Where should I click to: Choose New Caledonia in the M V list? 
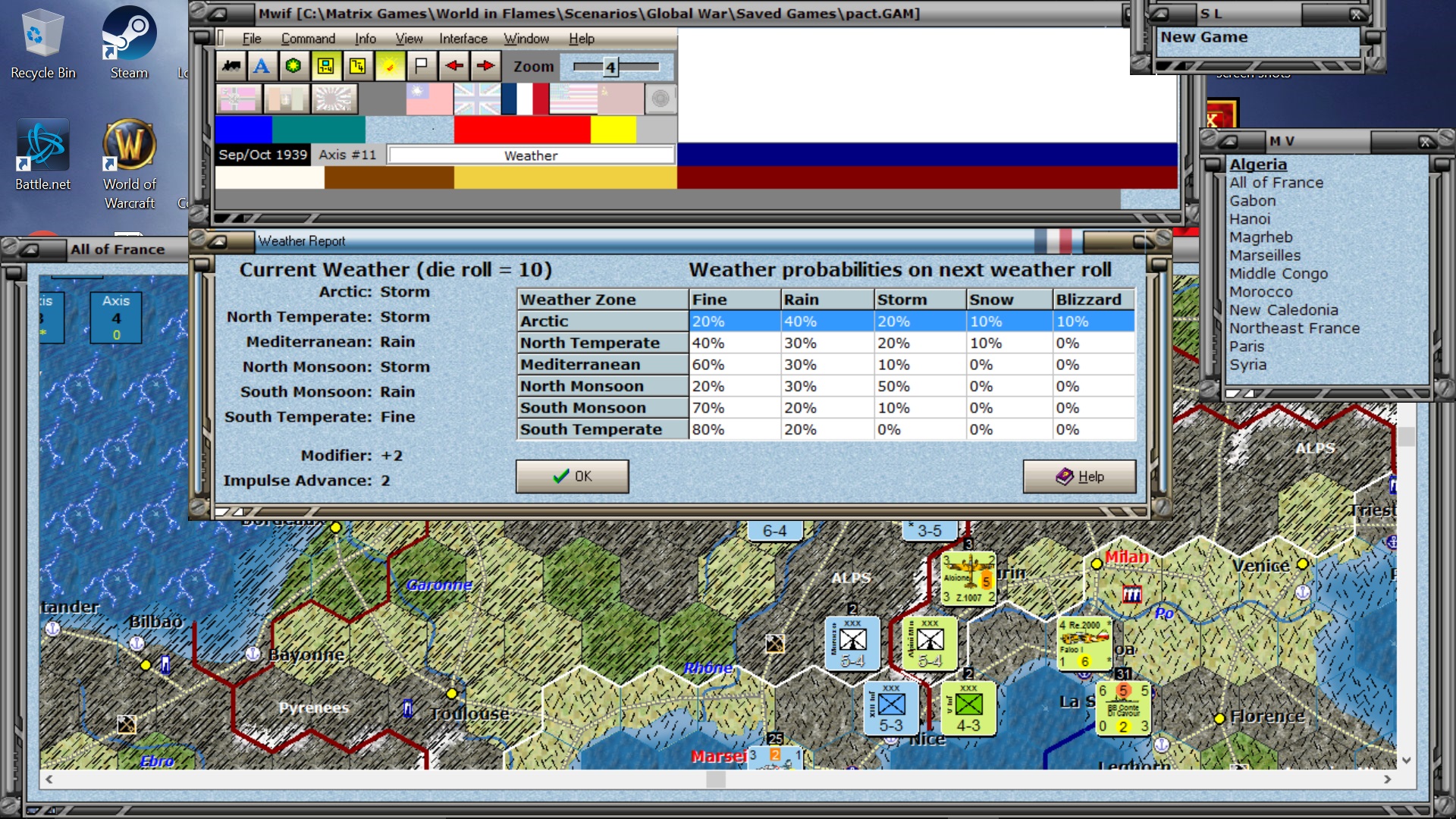pyautogui.click(x=1284, y=310)
